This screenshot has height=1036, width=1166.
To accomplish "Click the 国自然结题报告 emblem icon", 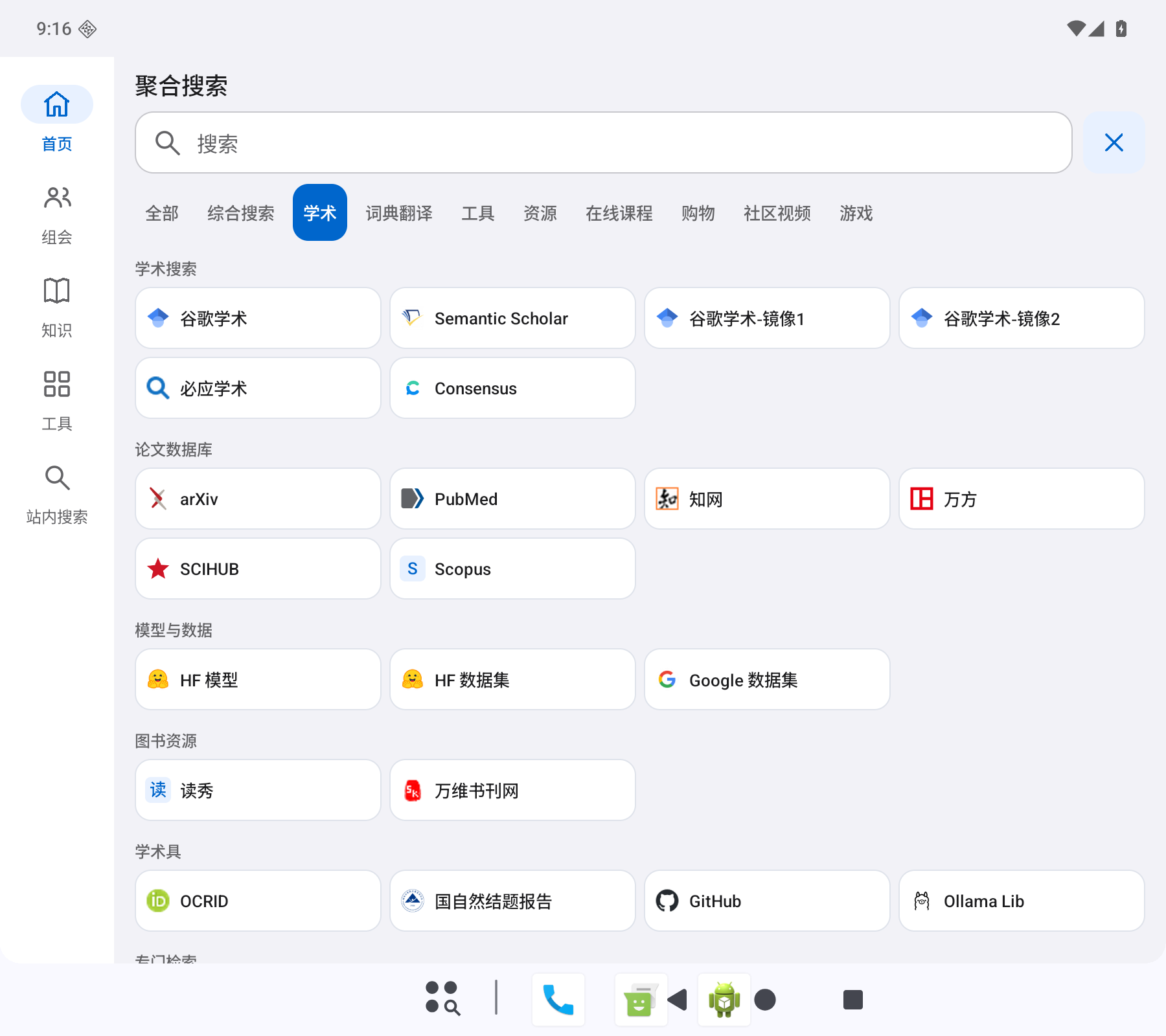I will point(412,901).
